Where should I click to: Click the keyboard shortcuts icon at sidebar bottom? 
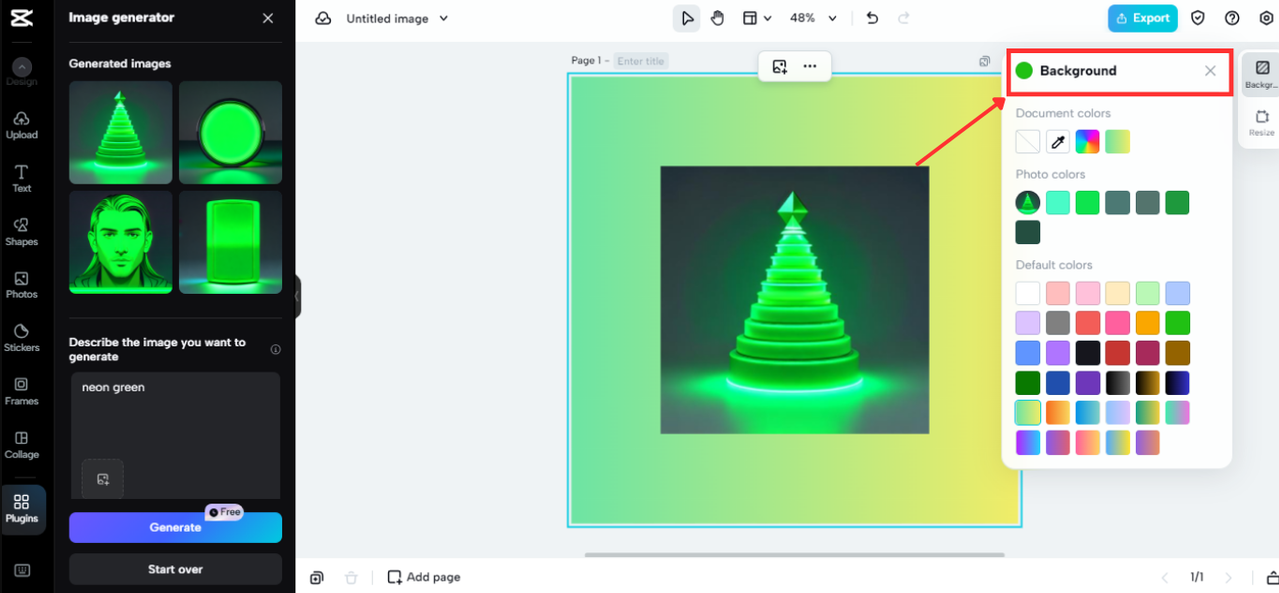(x=22, y=571)
